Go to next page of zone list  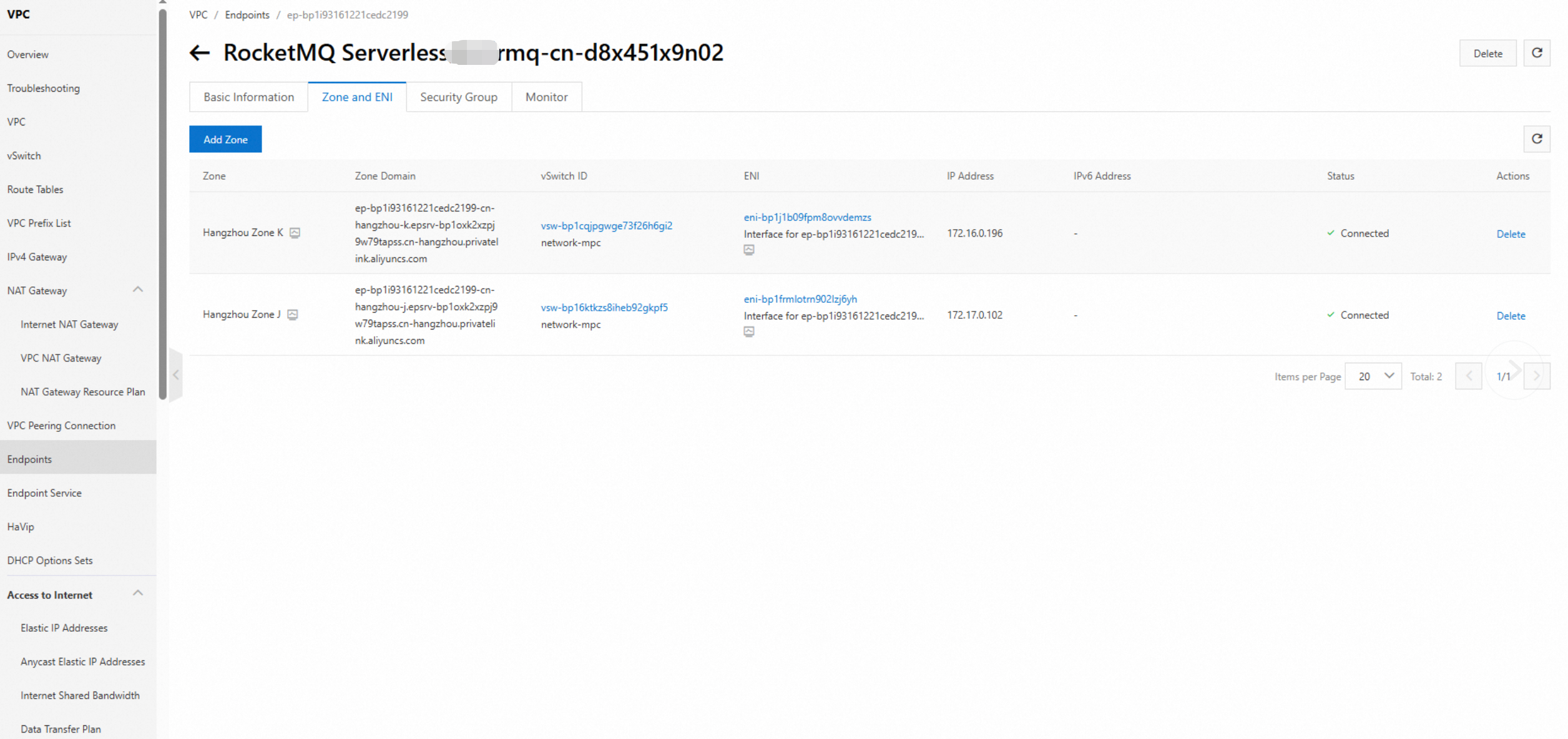tap(1536, 376)
